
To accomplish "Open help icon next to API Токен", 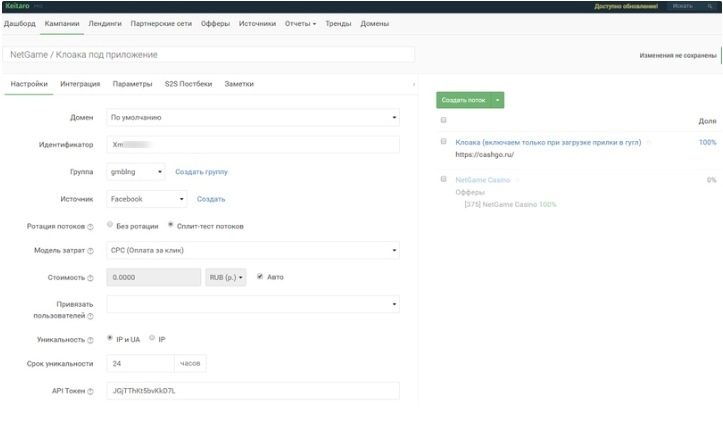I will tap(90, 391).
